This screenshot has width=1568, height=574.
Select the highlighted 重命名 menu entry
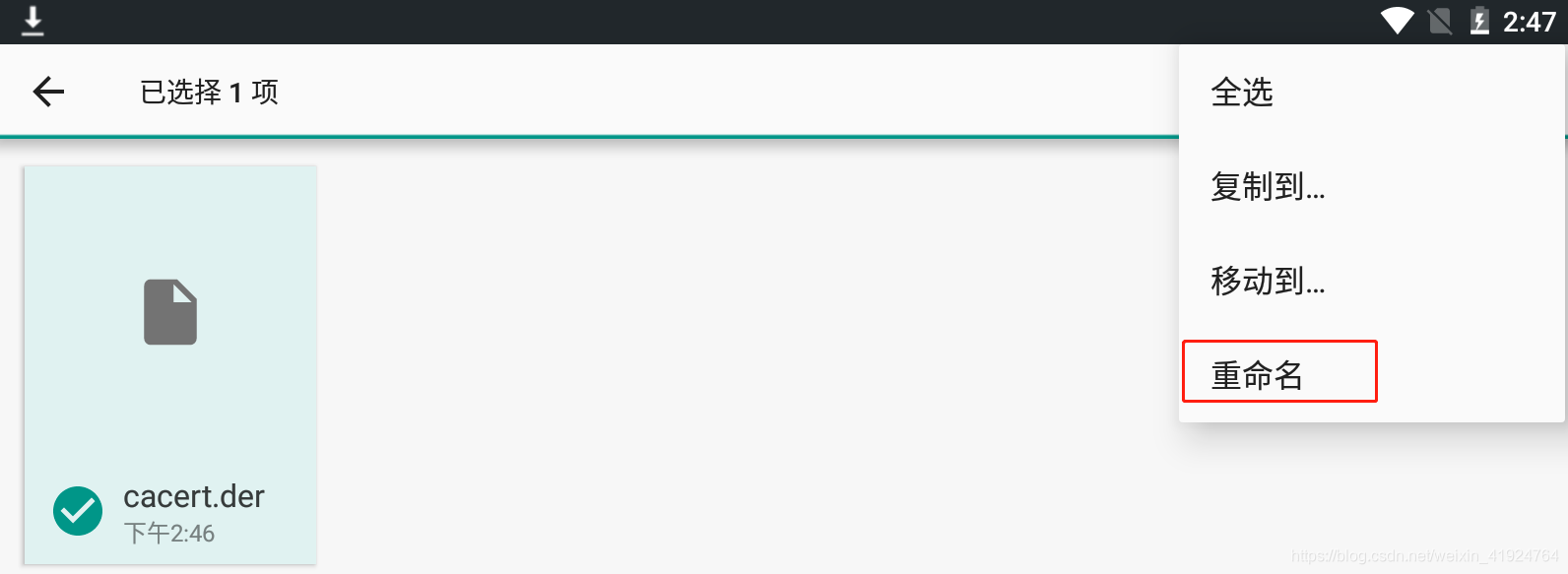pos(1279,372)
